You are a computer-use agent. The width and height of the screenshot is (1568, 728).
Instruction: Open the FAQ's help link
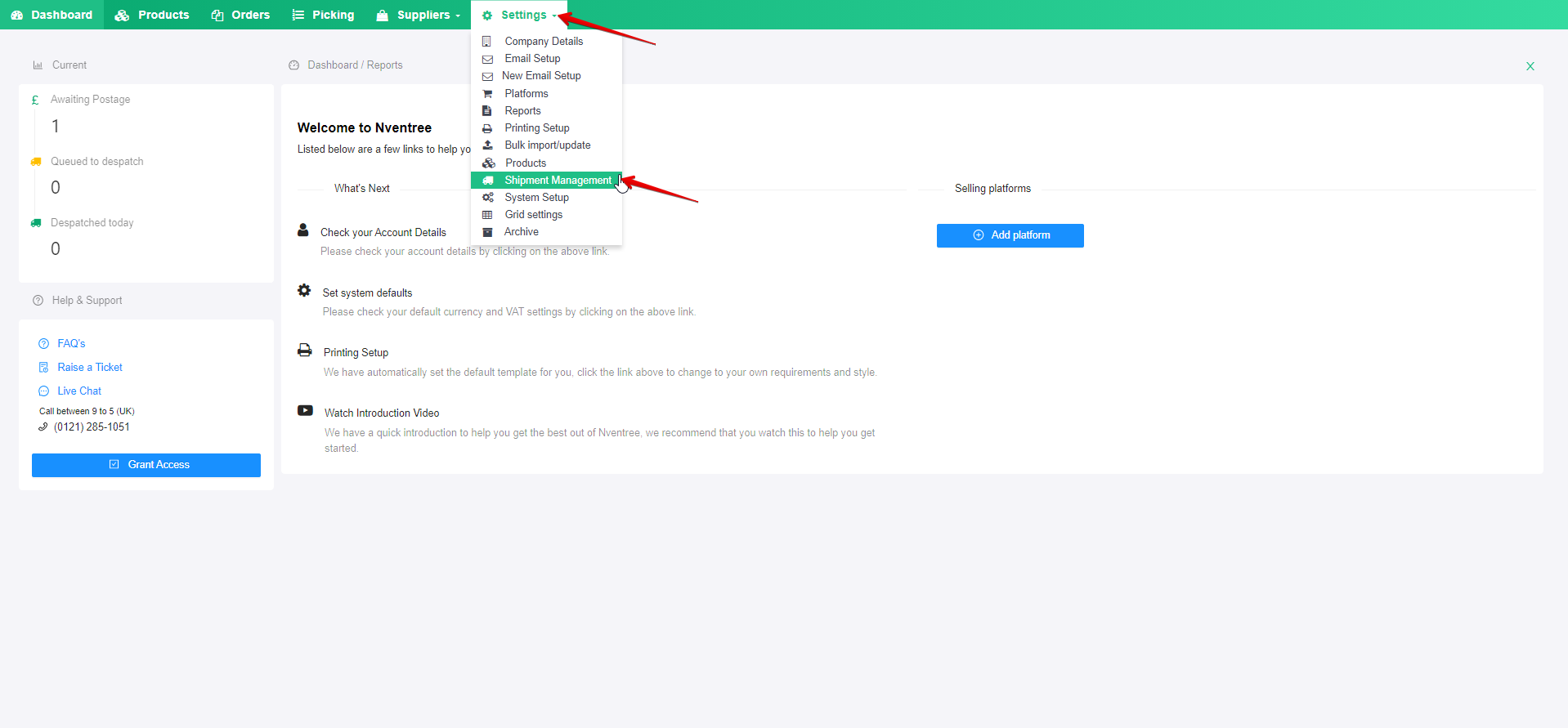(x=71, y=343)
